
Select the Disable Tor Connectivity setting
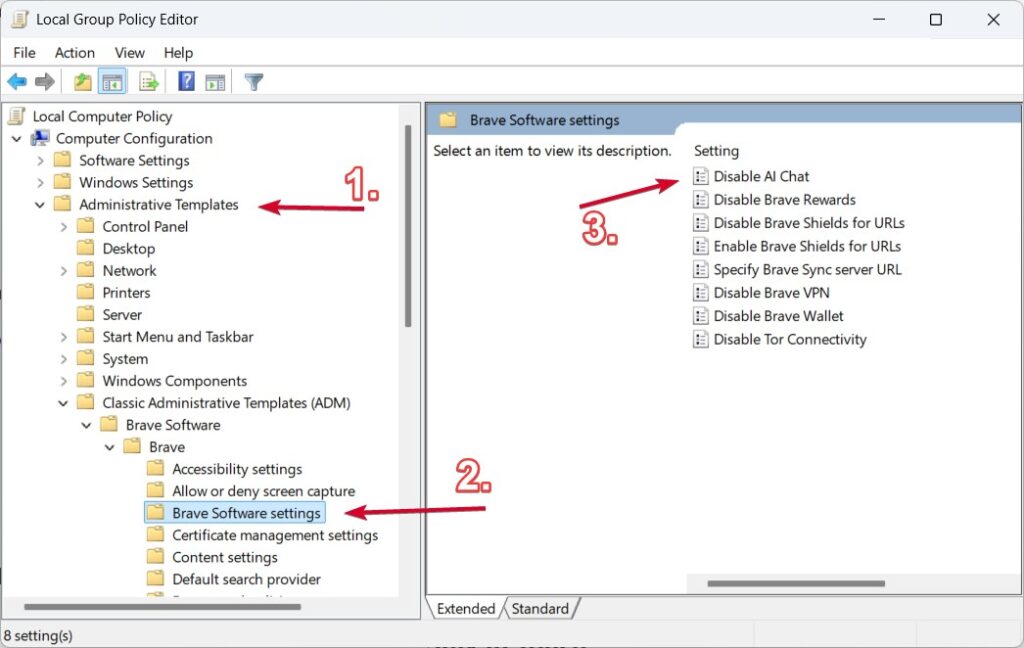(x=790, y=340)
